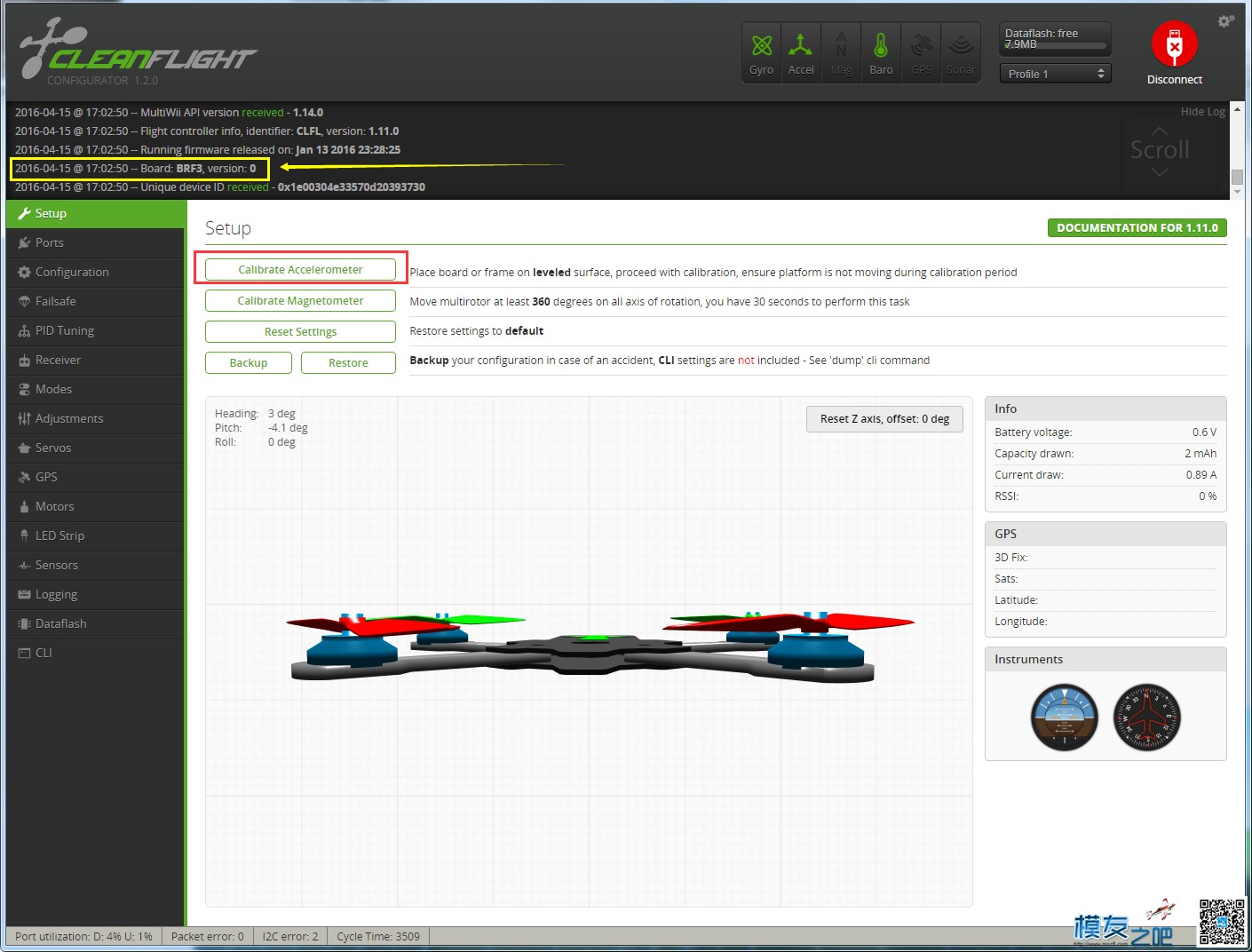Screen dimensions: 1252x952
Task: Open the Modes tab
Action: point(95,389)
